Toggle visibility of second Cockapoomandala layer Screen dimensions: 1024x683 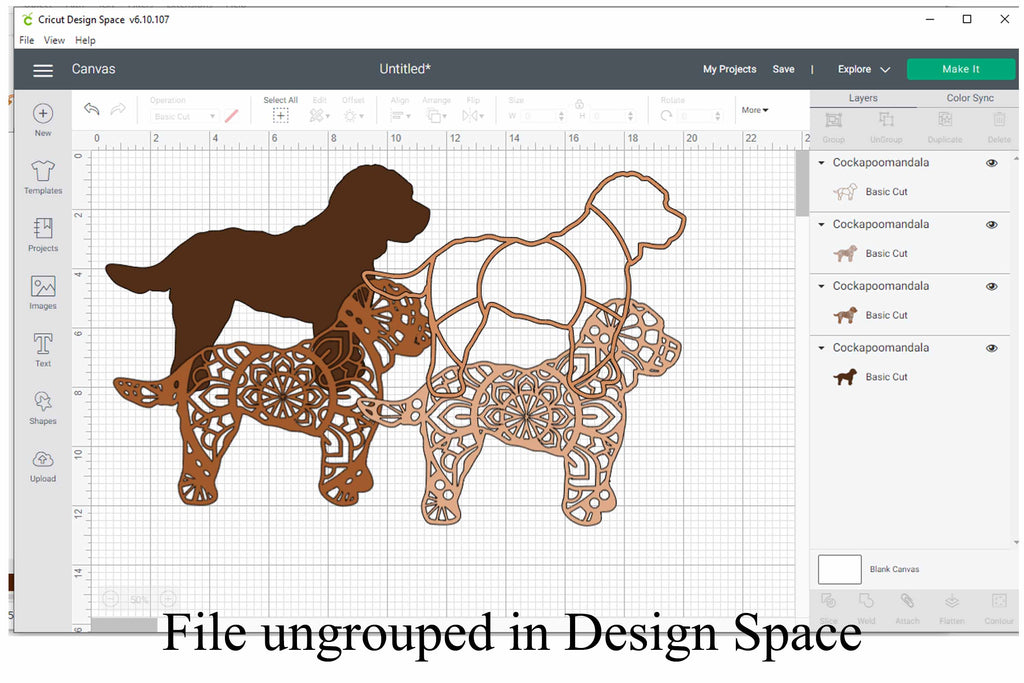[991, 225]
